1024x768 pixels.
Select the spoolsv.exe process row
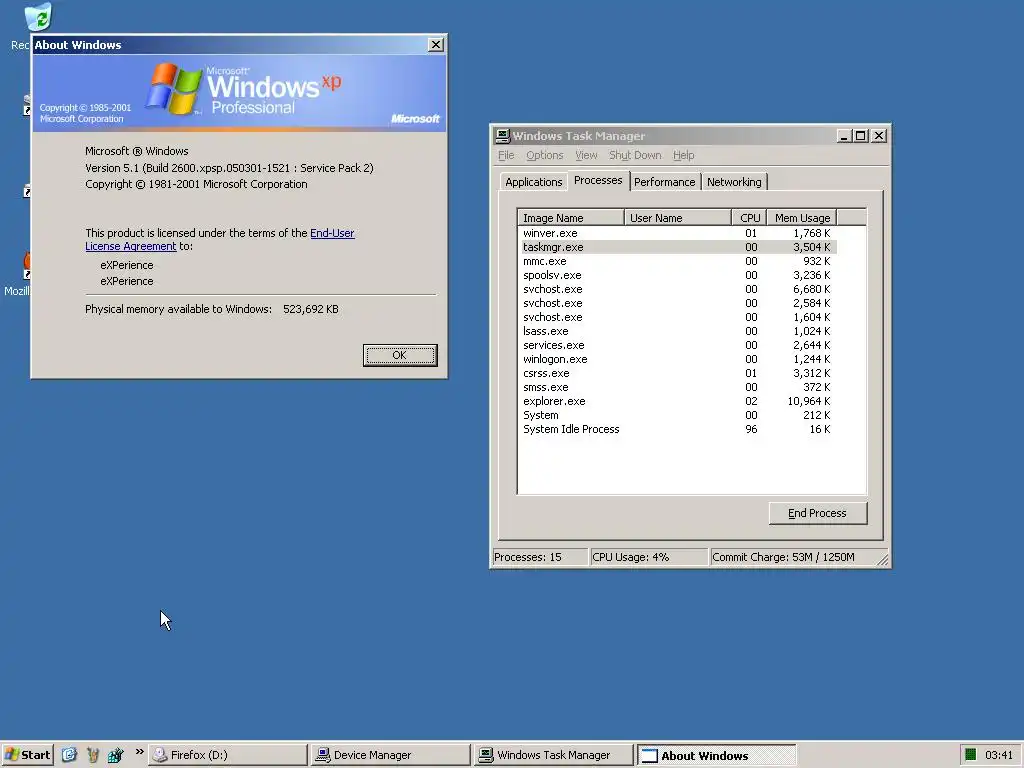click(677, 276)
